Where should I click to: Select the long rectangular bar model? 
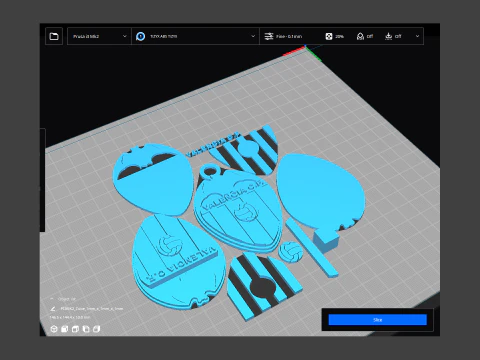312,248
